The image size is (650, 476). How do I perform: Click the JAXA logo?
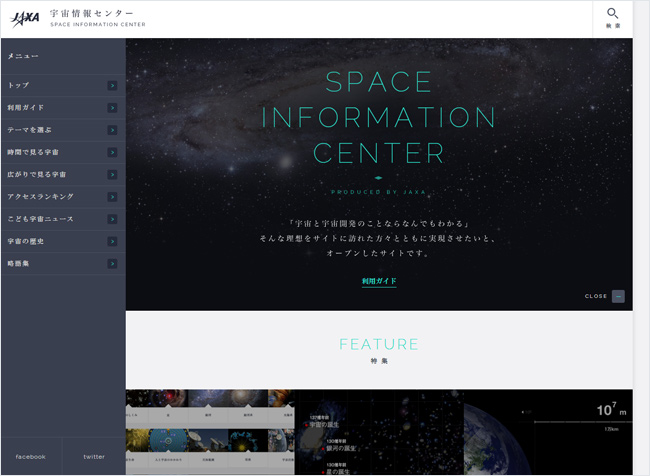click(25, 19)
